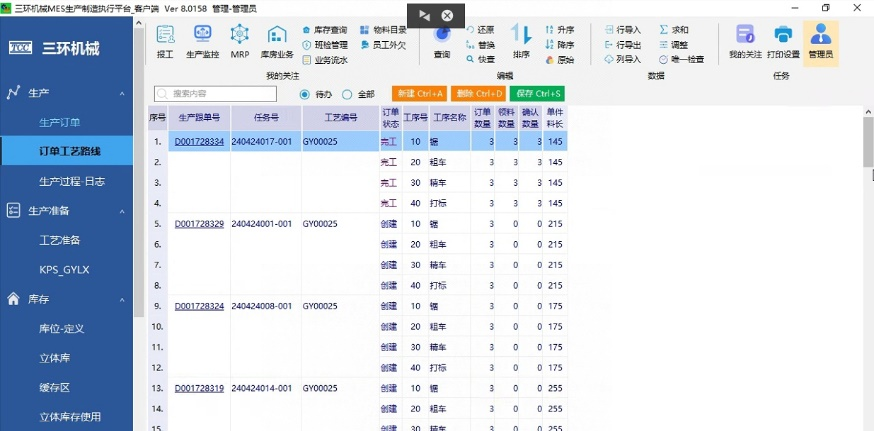Open 物料目录 material catalog
Viewport: 875px width, 431px height.
coord(383,30)
